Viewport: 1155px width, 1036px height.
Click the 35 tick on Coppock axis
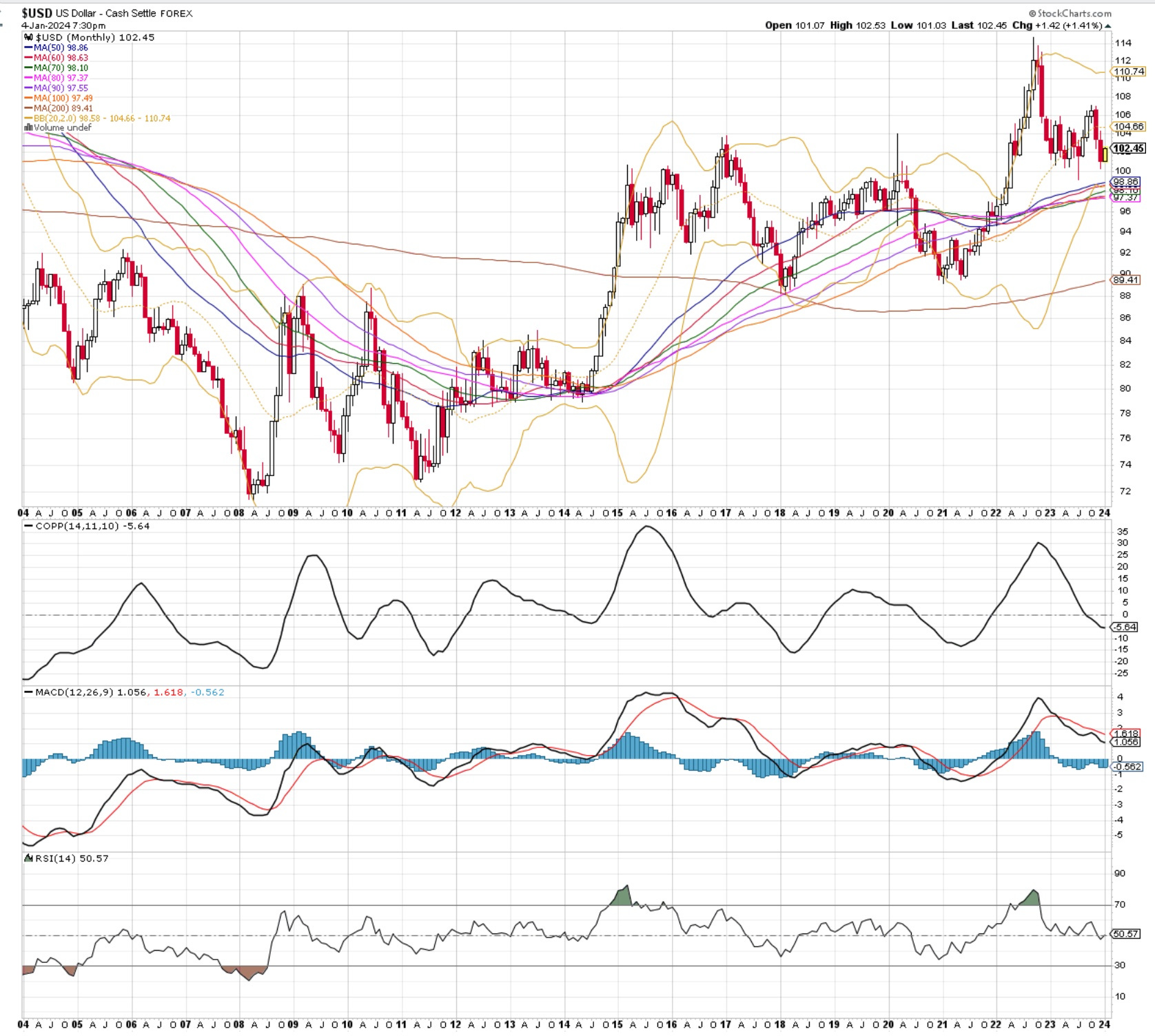coord(1123,531)
